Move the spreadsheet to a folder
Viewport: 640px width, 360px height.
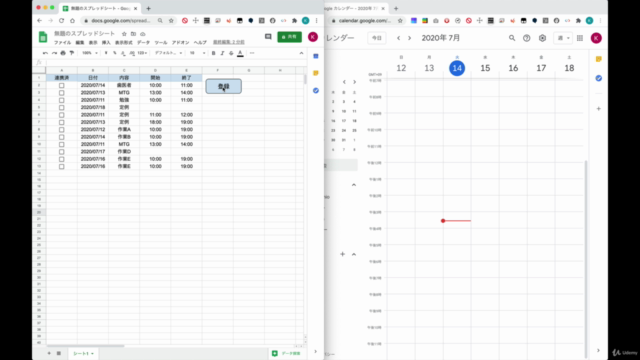[x=133, y=34]
